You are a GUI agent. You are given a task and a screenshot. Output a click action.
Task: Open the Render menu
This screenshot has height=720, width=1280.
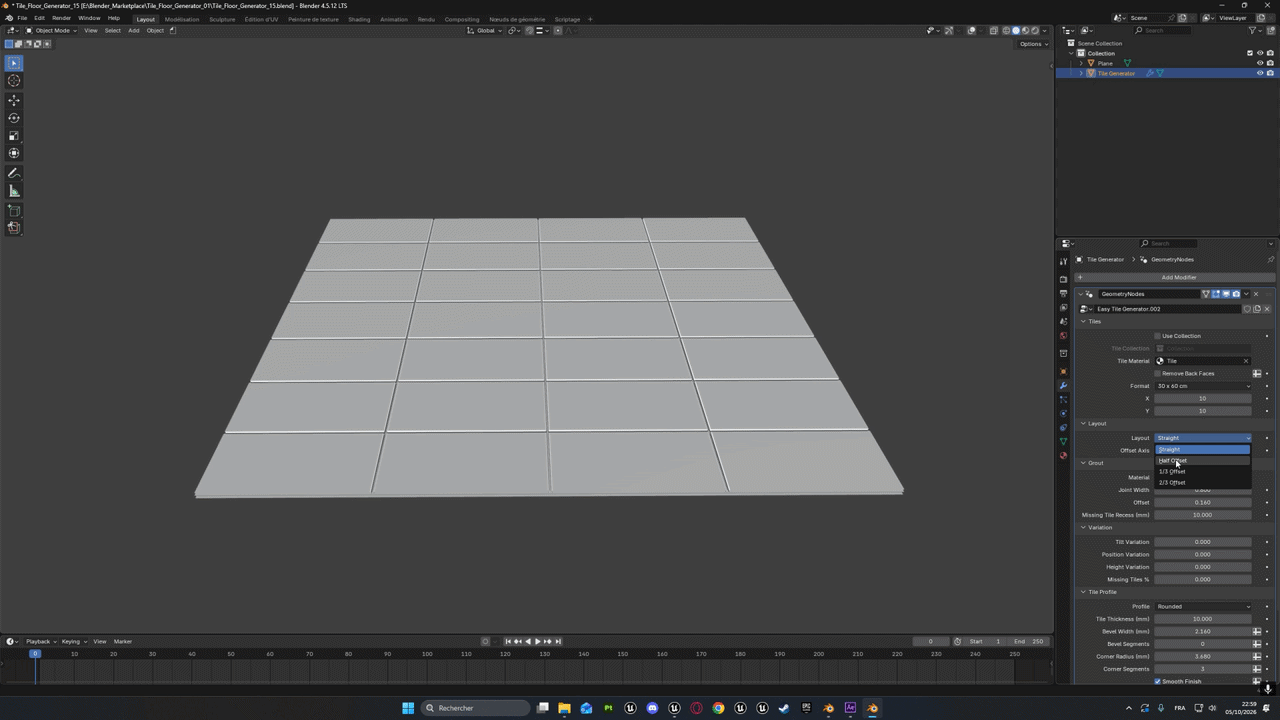tap(61, 18)
